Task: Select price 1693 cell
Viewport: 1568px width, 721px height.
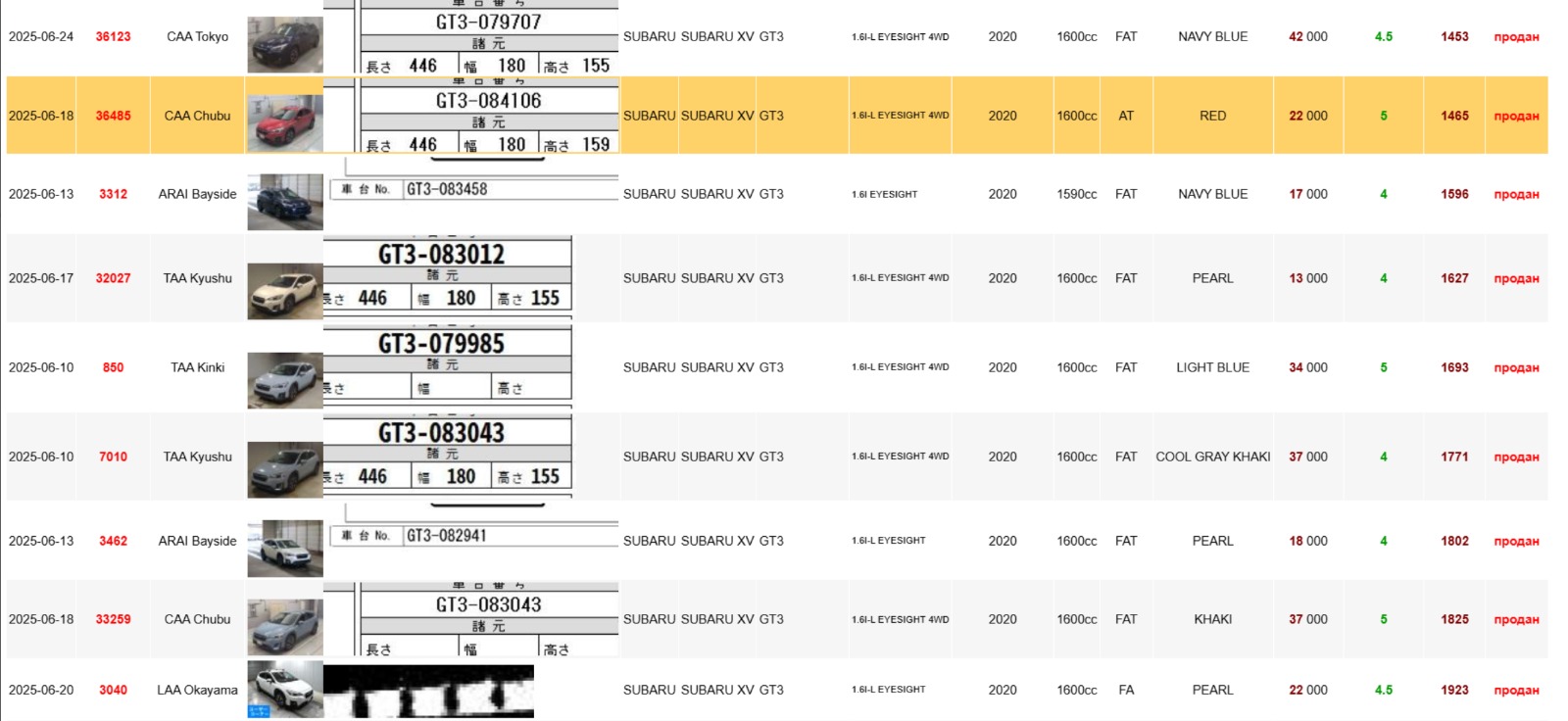Action: (x=1454, y=367)
